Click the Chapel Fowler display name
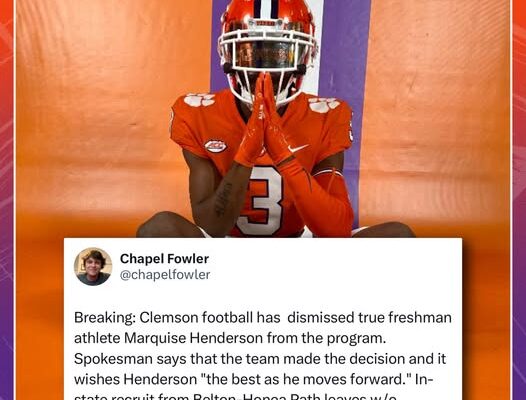The height and width of the screenshot is (400, 526). click(164, 259)
